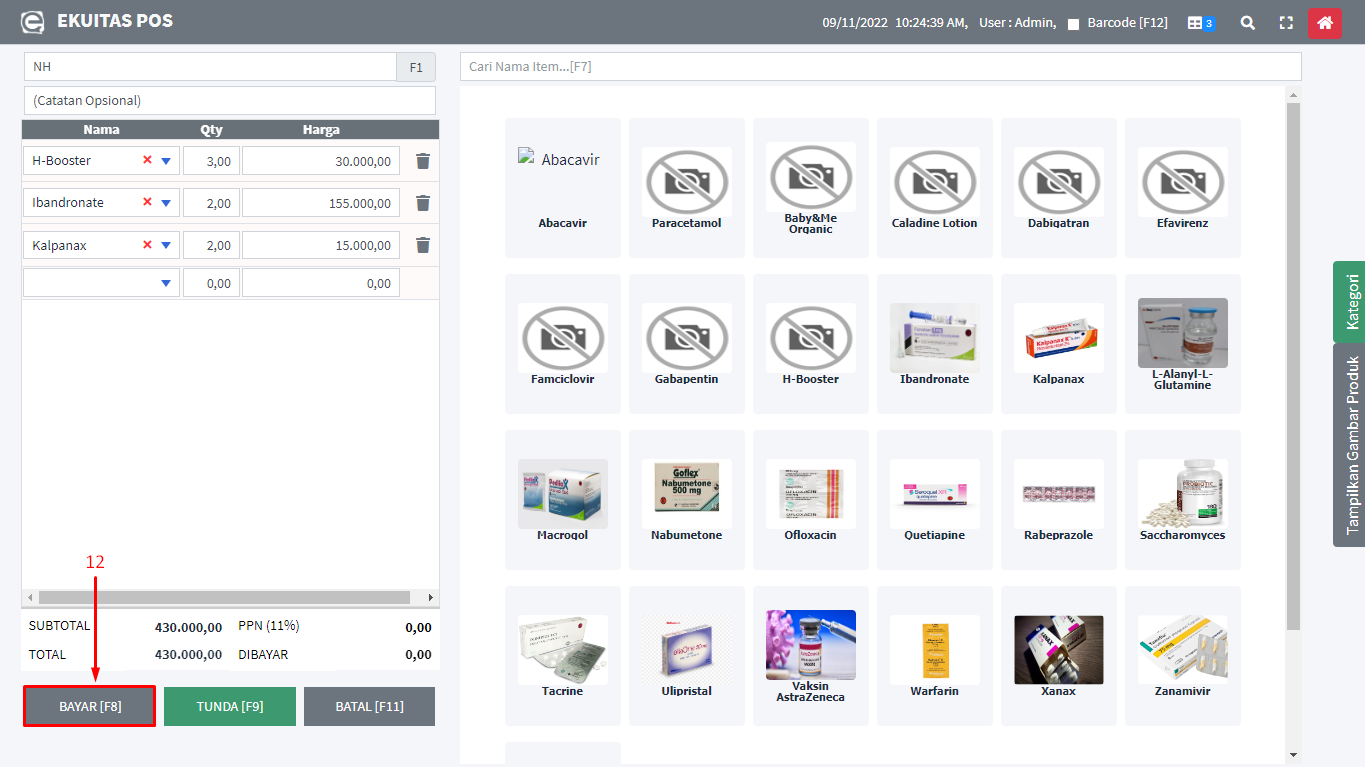The image size is (1365, 767).
Task: Expand the H-Booster name dropdown arrow
Action: click(x=166, y=161)
